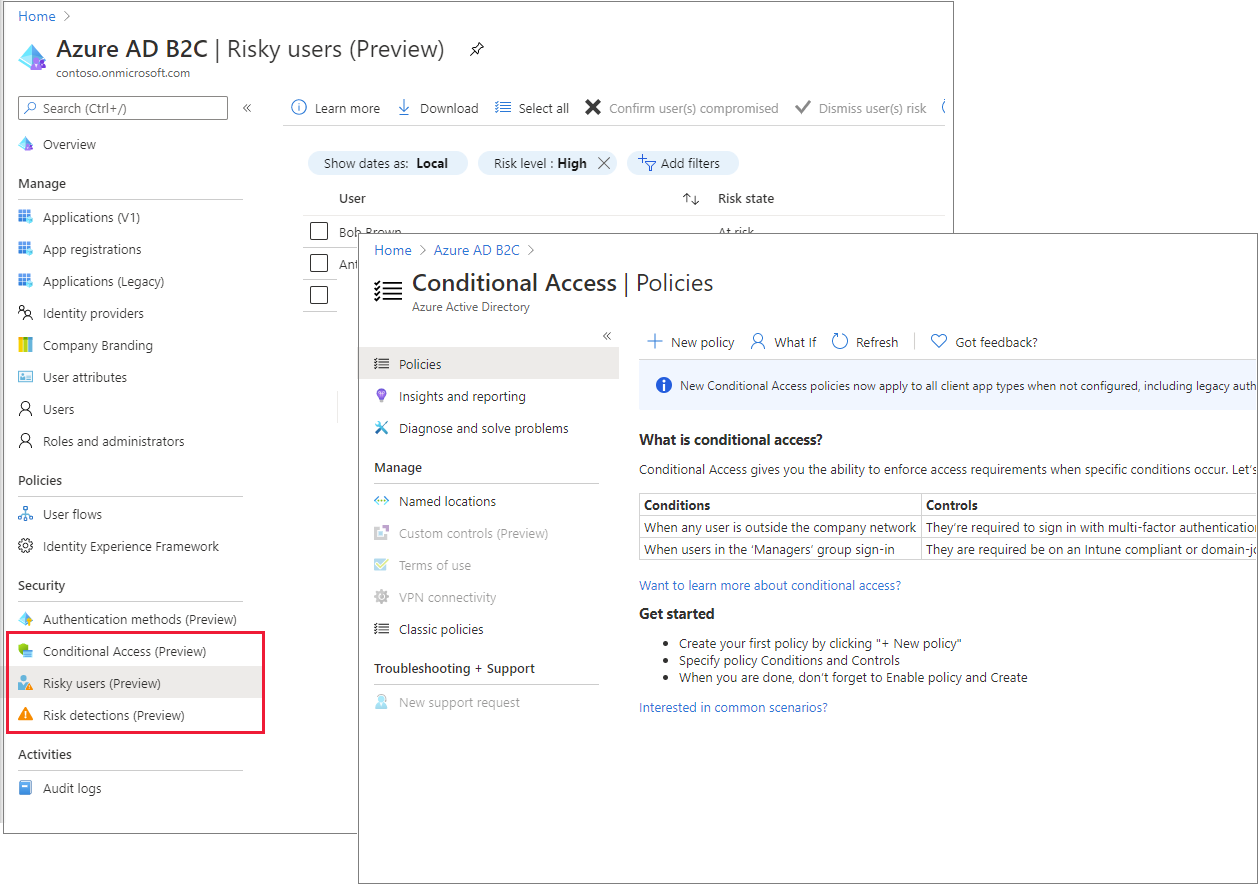Image resolution: width=1260 pixels, height=886 pixels.
Task: Open Custom controls (Preview)
Action: coord(473,533)
